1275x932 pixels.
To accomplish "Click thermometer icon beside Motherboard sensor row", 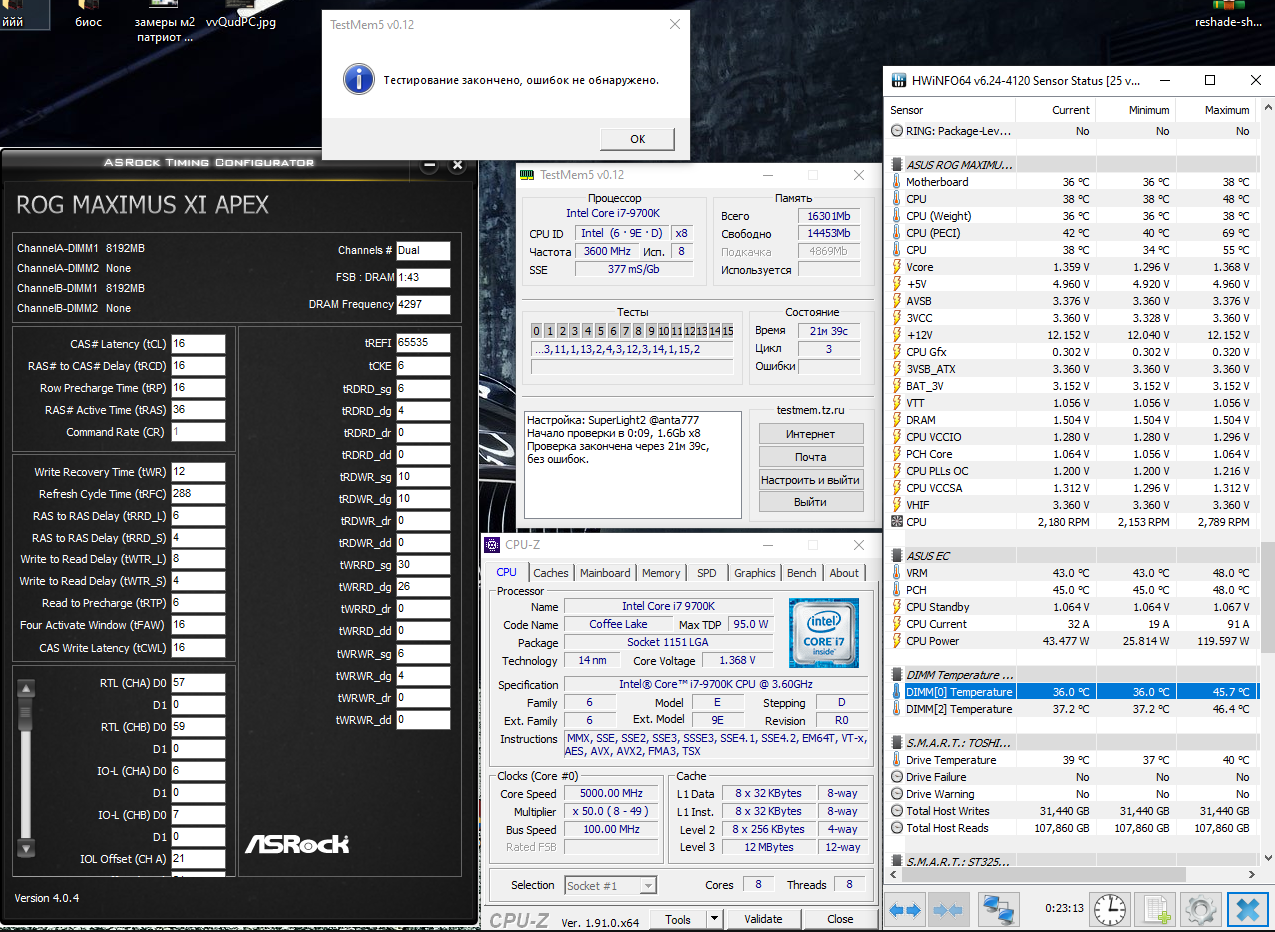I will 896,182.
